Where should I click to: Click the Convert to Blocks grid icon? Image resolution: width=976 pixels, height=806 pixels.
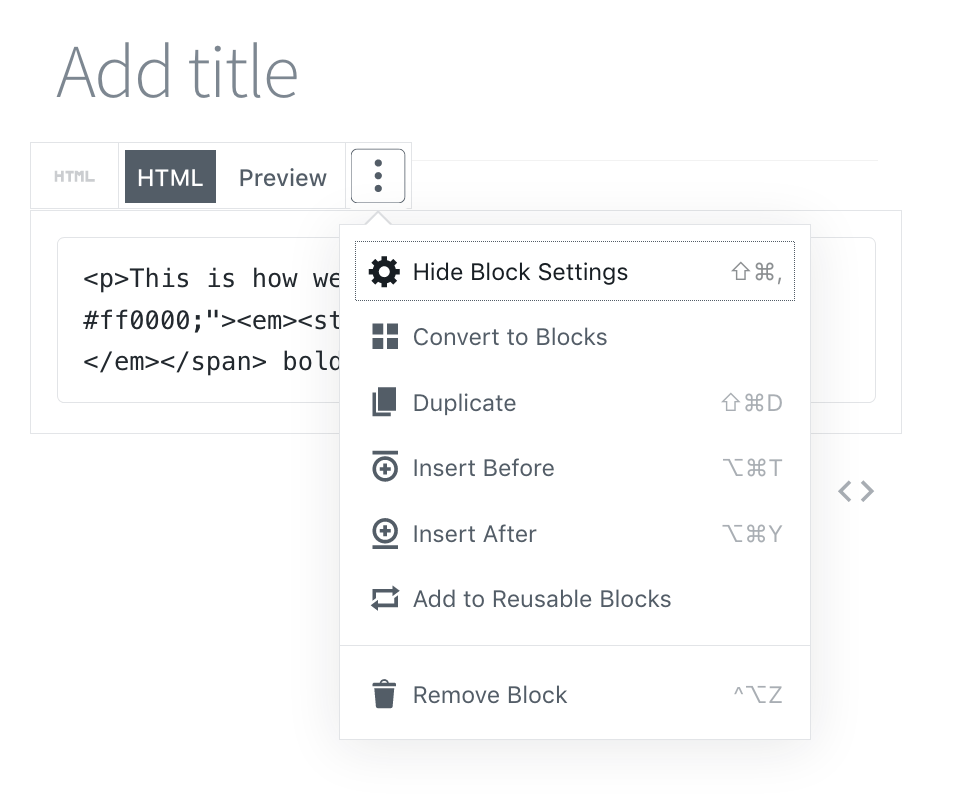tap(384, 337)
